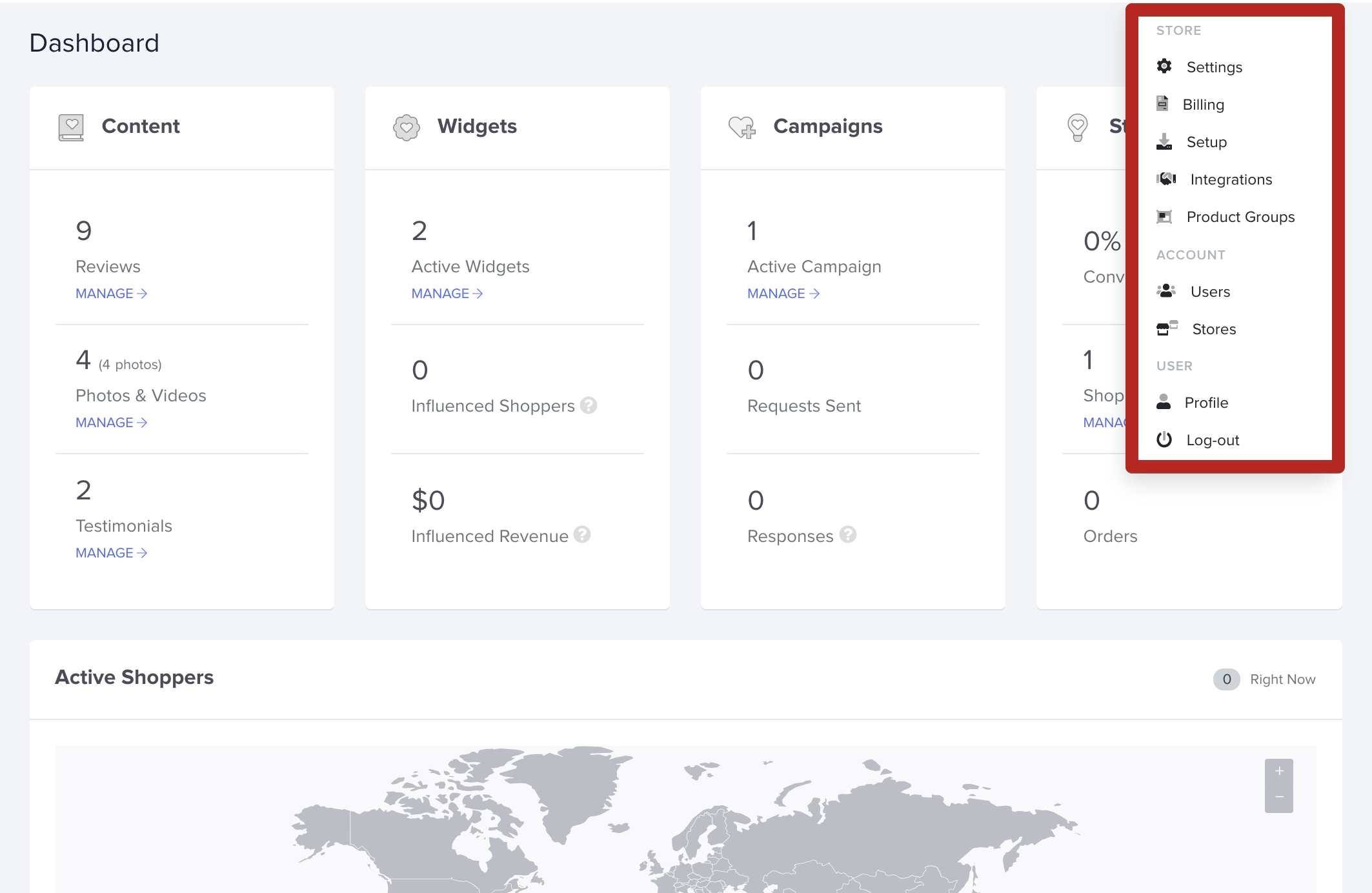Select Log-out menu entry
Viewport: 1372px width, 893px height.
coord(1212,440)
